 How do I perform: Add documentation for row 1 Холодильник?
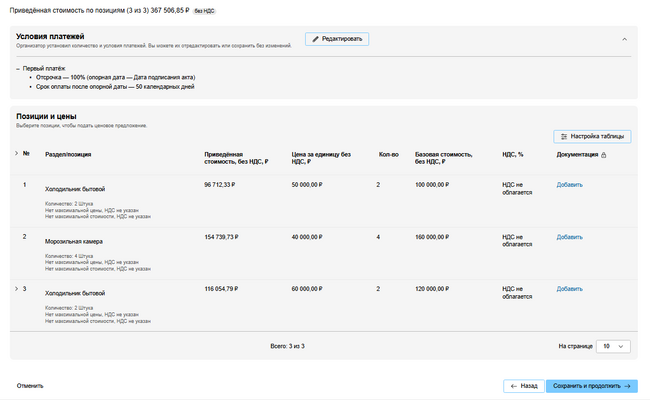[569, 185]
